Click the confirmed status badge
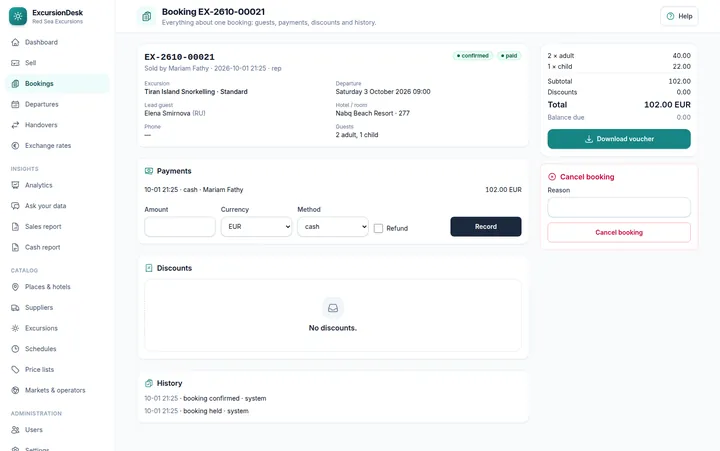This screenshot has width=720, height=451. (472, 56)
